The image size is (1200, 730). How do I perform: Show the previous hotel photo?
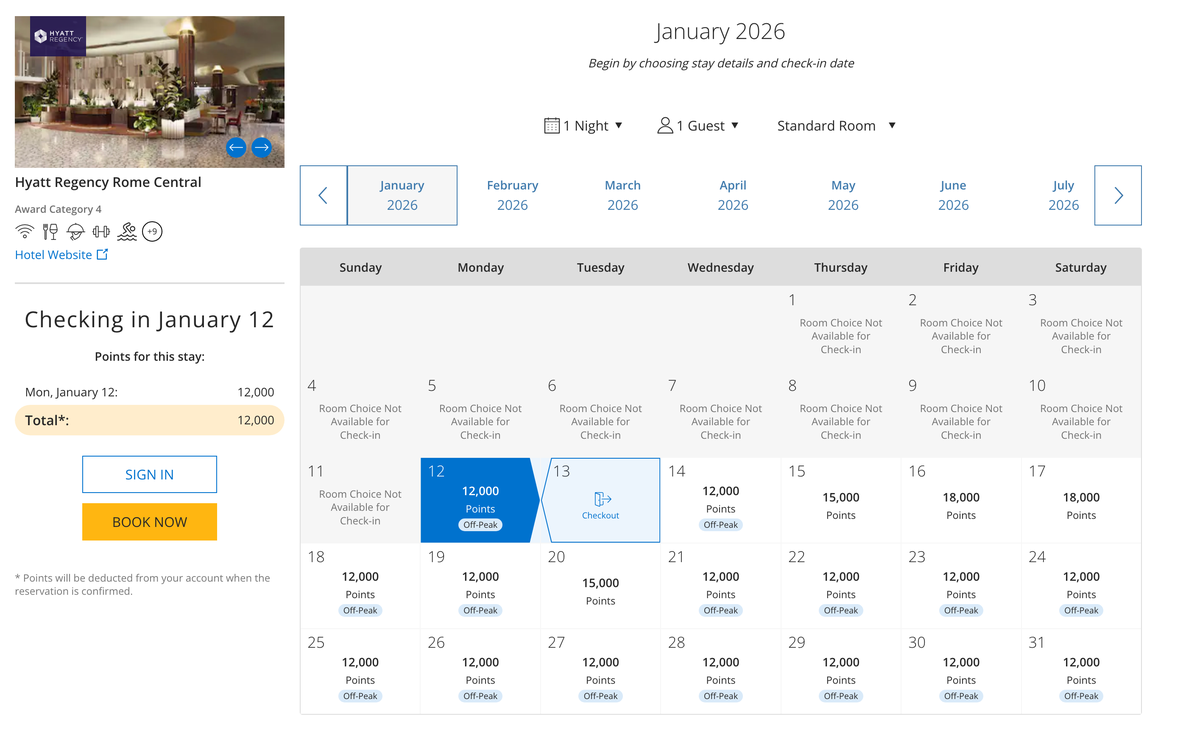[x=236, y=147]
